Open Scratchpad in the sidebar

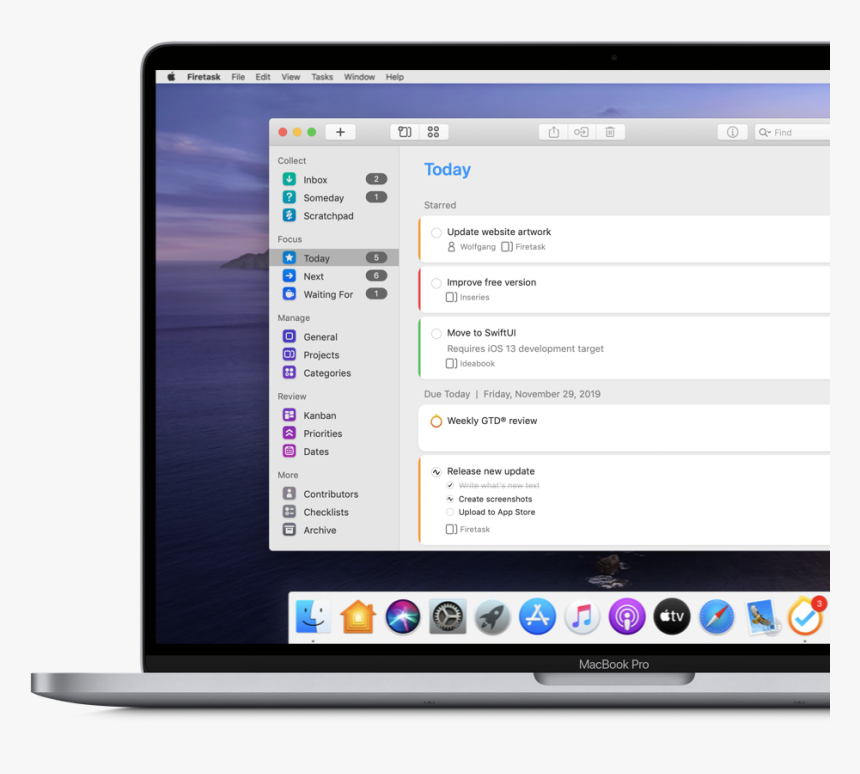pyautogui.click(x=335, y=216)
